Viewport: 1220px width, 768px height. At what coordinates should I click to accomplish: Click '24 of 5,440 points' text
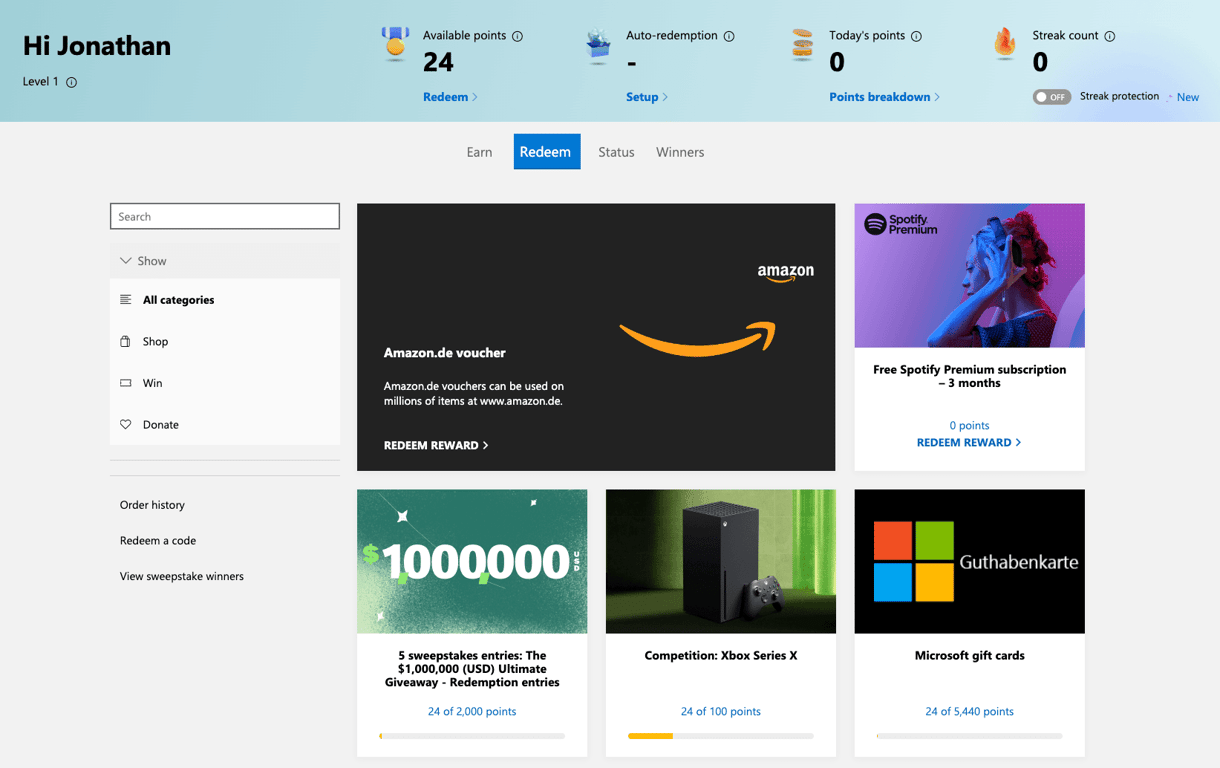[x=969, y=712]
